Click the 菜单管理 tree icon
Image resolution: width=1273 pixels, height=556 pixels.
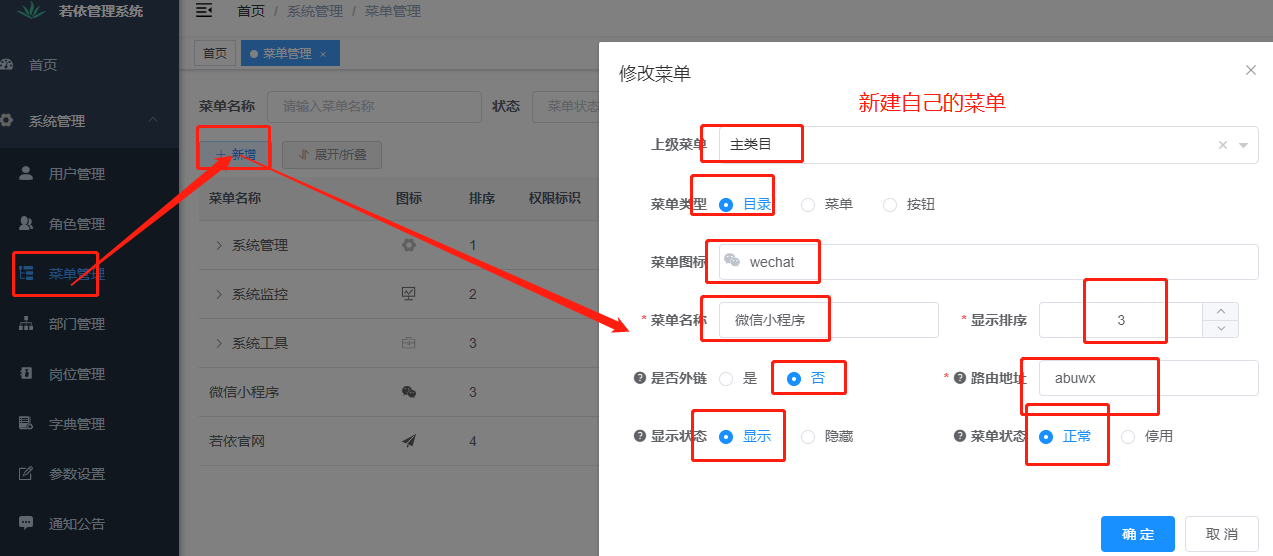(x=27, y=273)
